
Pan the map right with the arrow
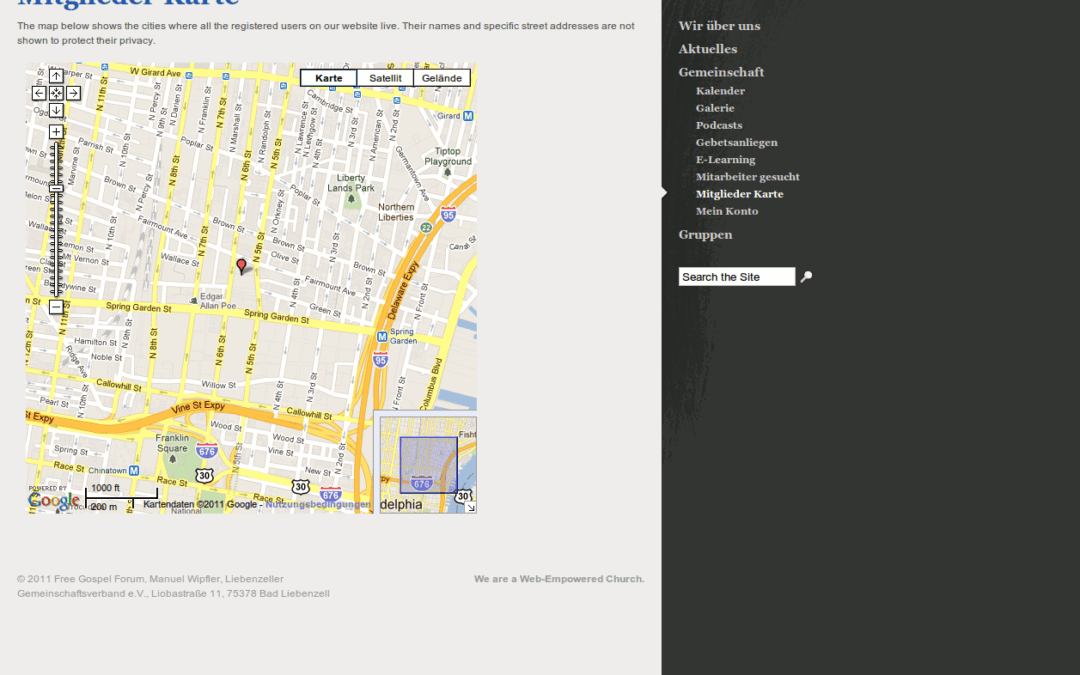(x=73, y=93)
